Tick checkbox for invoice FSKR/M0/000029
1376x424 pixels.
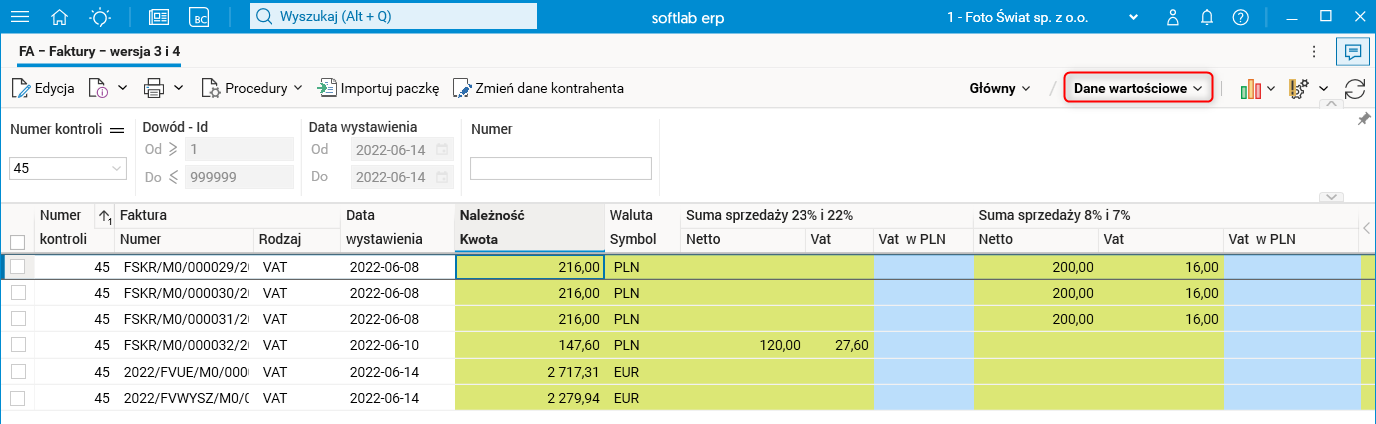(x=17, y=267)
